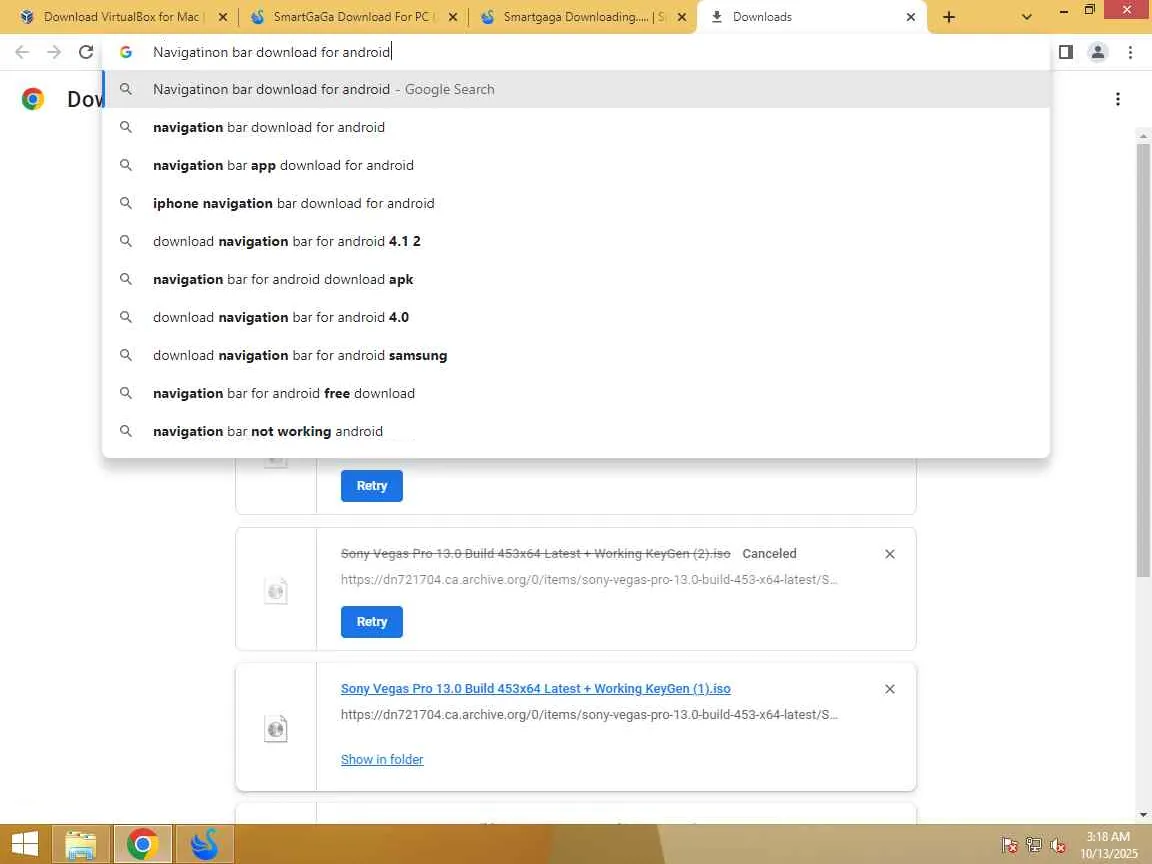The image size is (1152, 864).
Task: Click the downloads page vertical scrollbar thumb
Action: [x=1143, y=360]
